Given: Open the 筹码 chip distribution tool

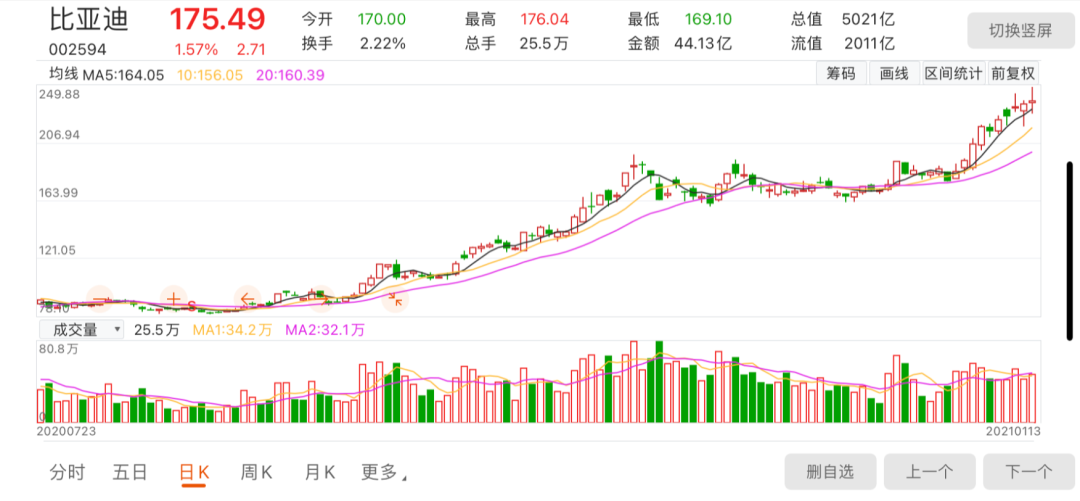Looking at the screenshot, I should 840,74.
